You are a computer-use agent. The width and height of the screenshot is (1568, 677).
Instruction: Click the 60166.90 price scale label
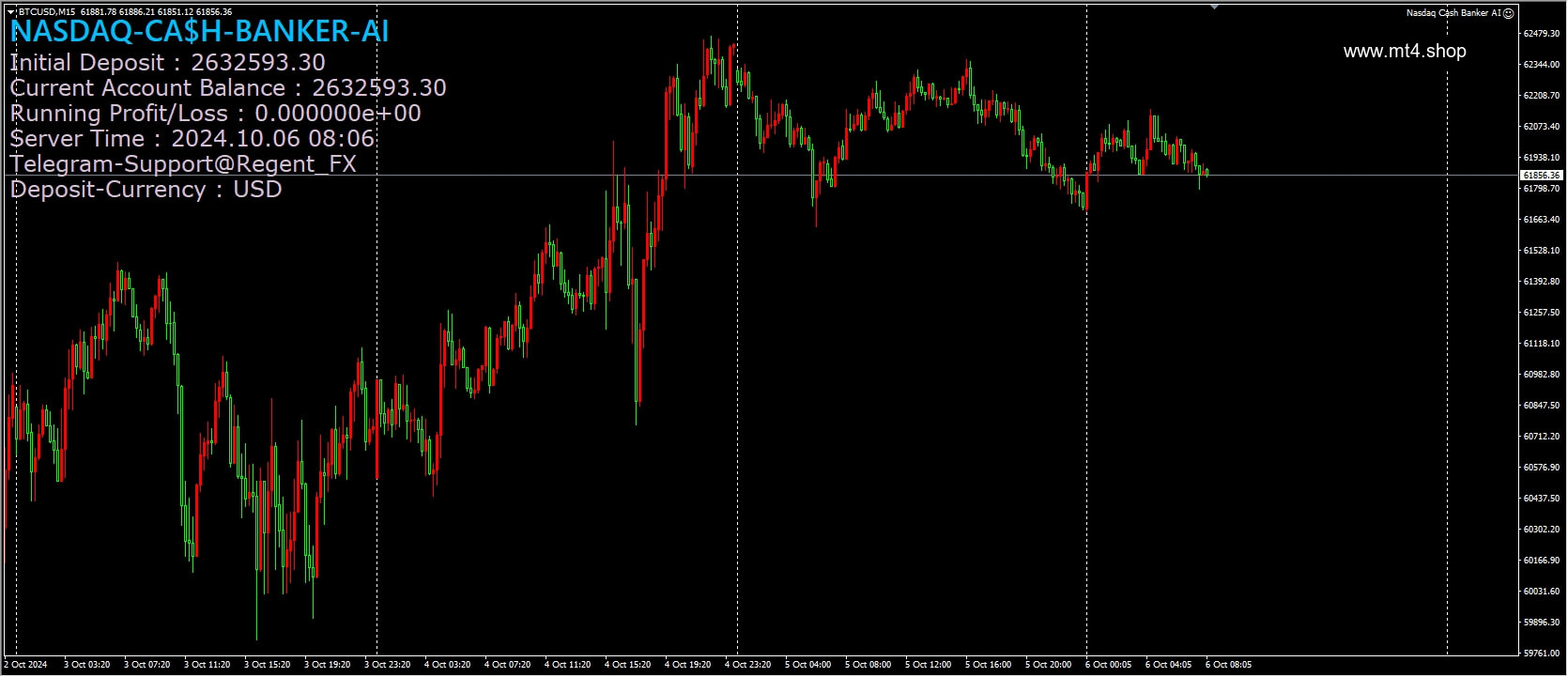[1541, 561]
